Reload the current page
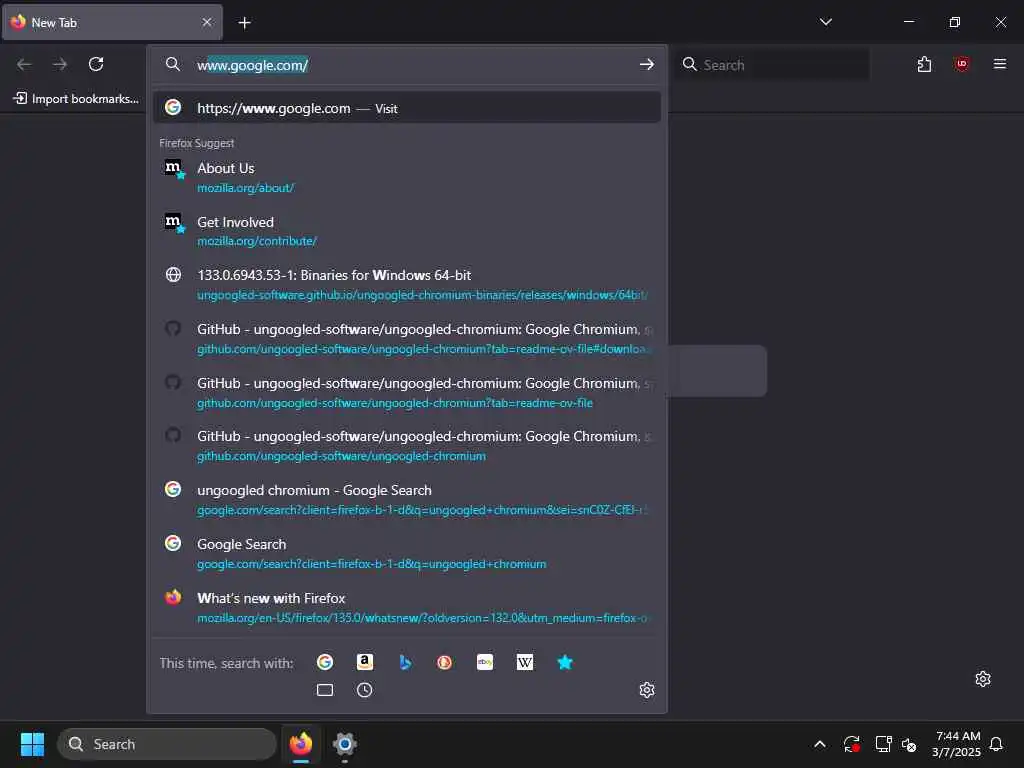1024x768 pixels. tap(96, 64)
